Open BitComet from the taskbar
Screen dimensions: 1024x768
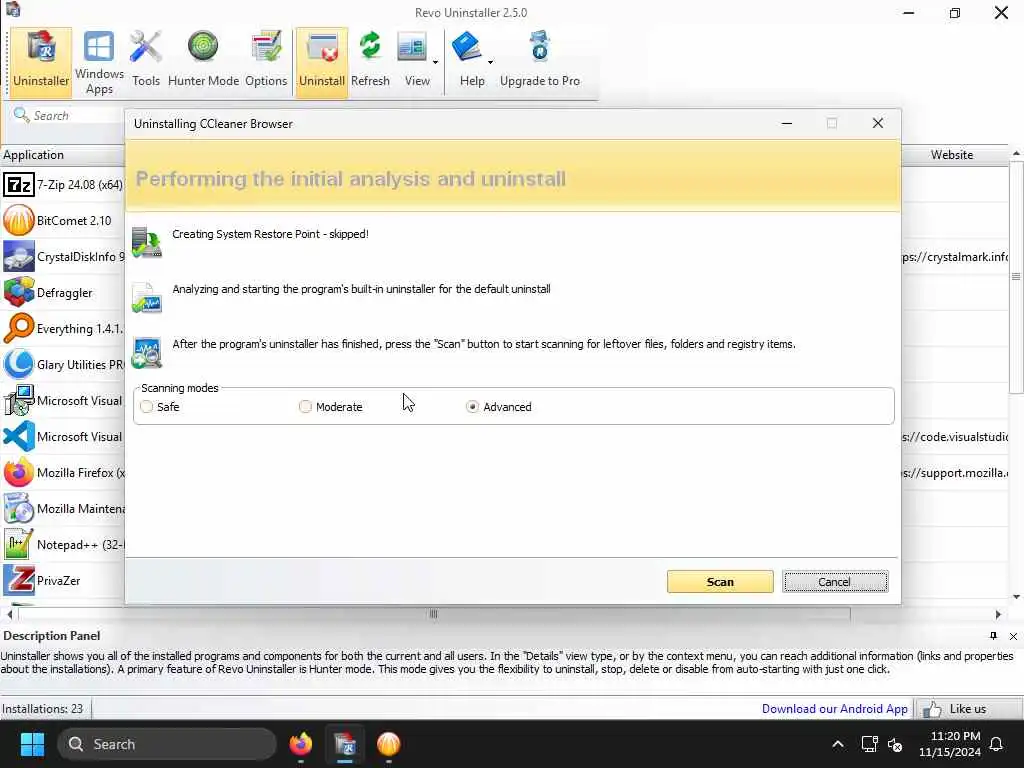click(x=389, y=744)
